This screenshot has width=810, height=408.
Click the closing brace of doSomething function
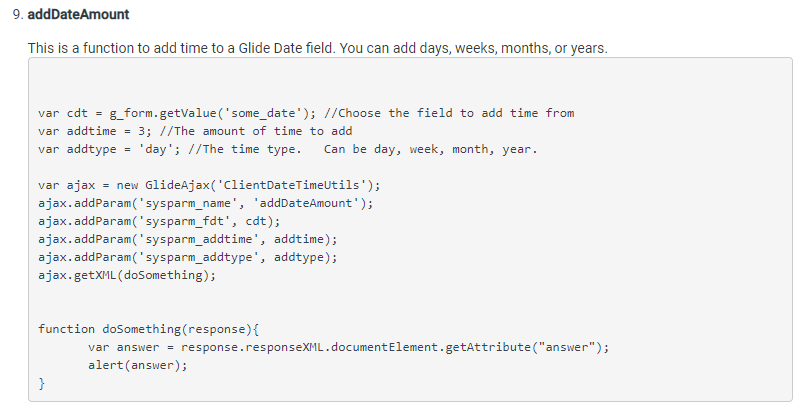pos(41,384)
